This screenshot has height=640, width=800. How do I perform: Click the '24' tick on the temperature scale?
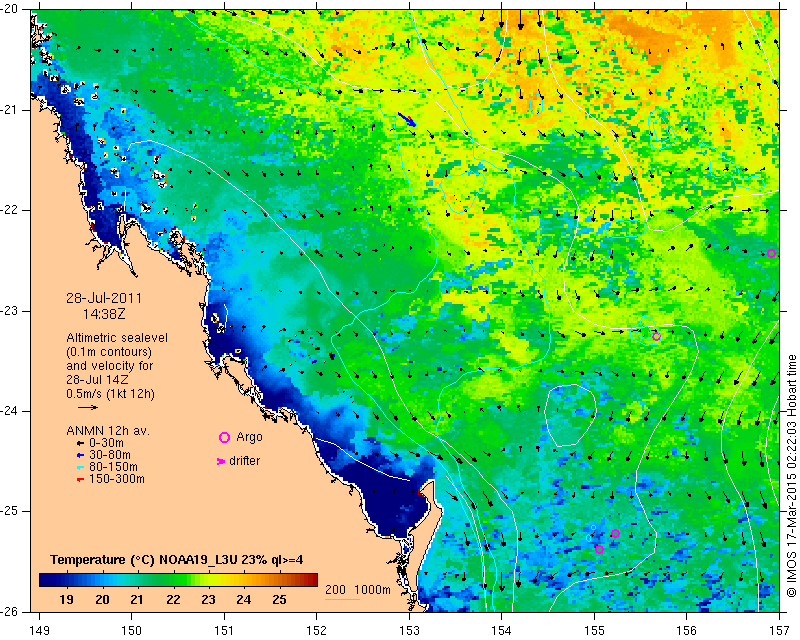click(244, 600)
